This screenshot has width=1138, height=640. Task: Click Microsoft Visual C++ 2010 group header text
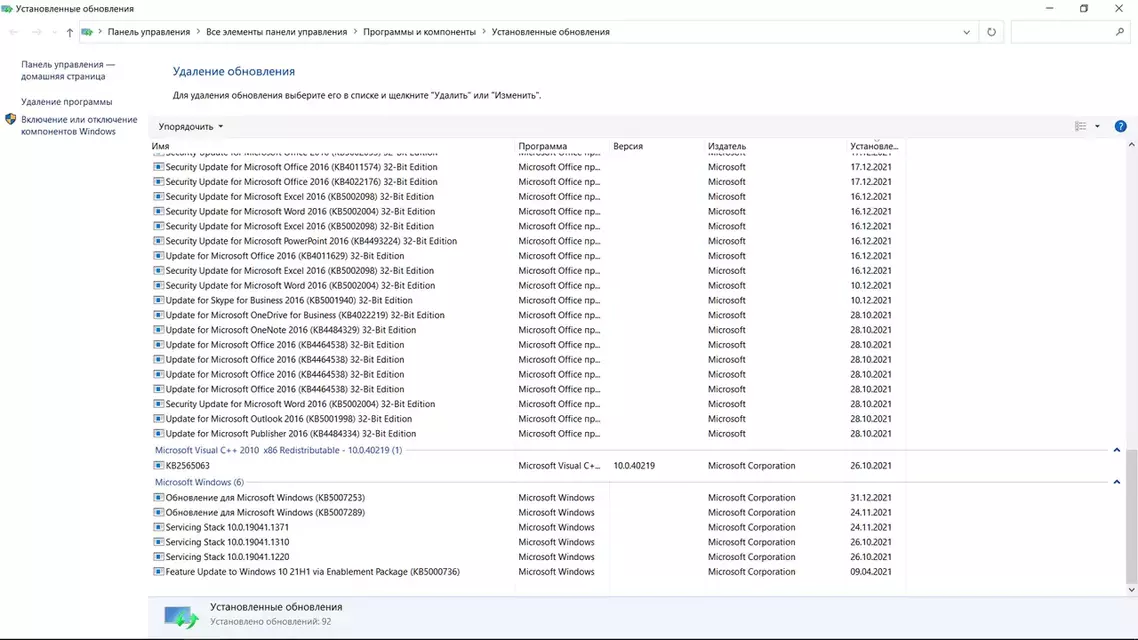pyautogui.click(x=278, y=450)
